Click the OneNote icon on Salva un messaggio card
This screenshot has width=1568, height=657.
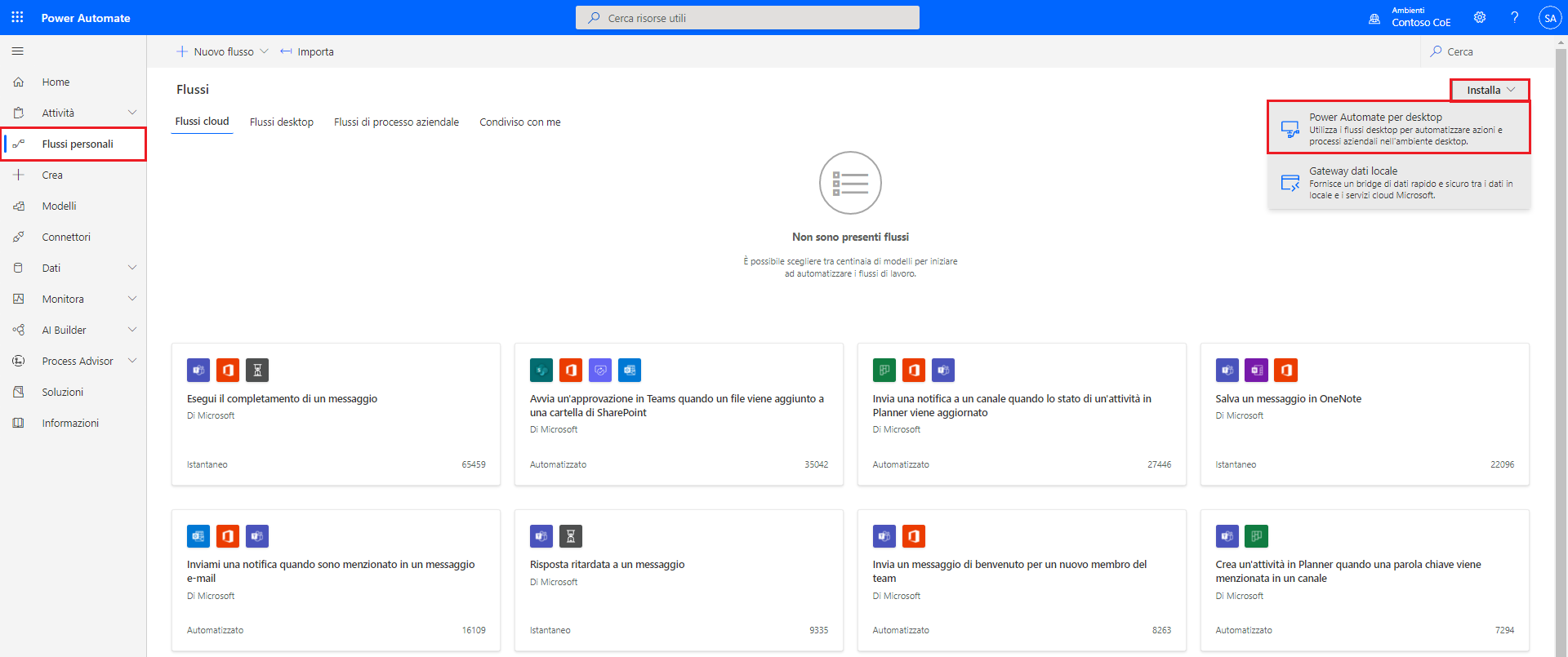(x=1257, y=371)
